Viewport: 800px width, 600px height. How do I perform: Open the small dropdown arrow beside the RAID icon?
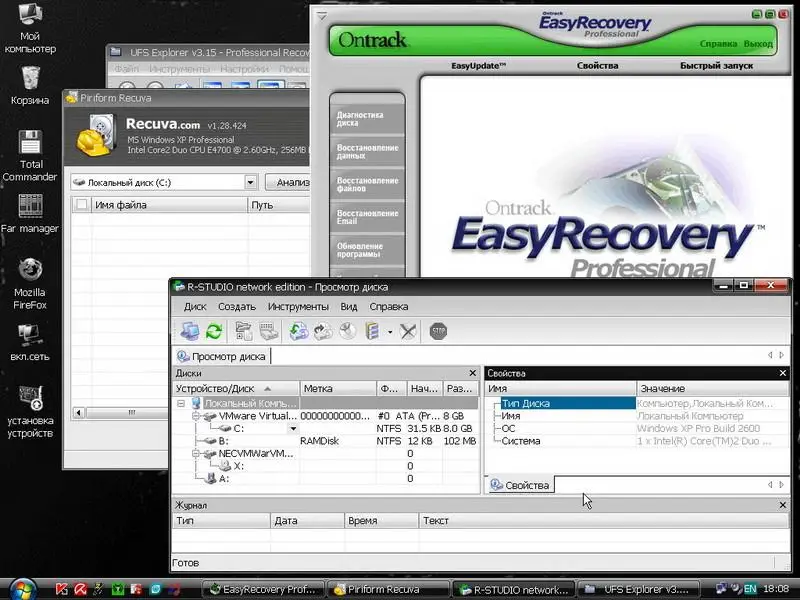click(390, 332)
